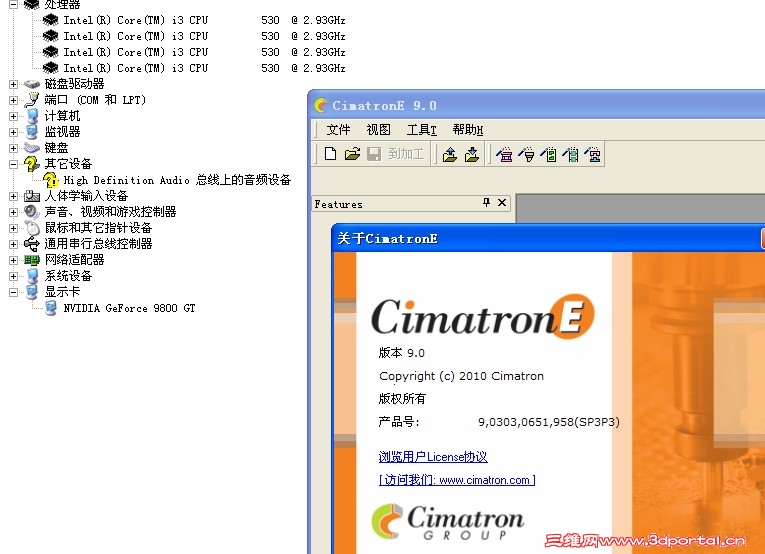Create a new file in CimatronE toolbar
This screenshot has width=765, height=554.
330,154
